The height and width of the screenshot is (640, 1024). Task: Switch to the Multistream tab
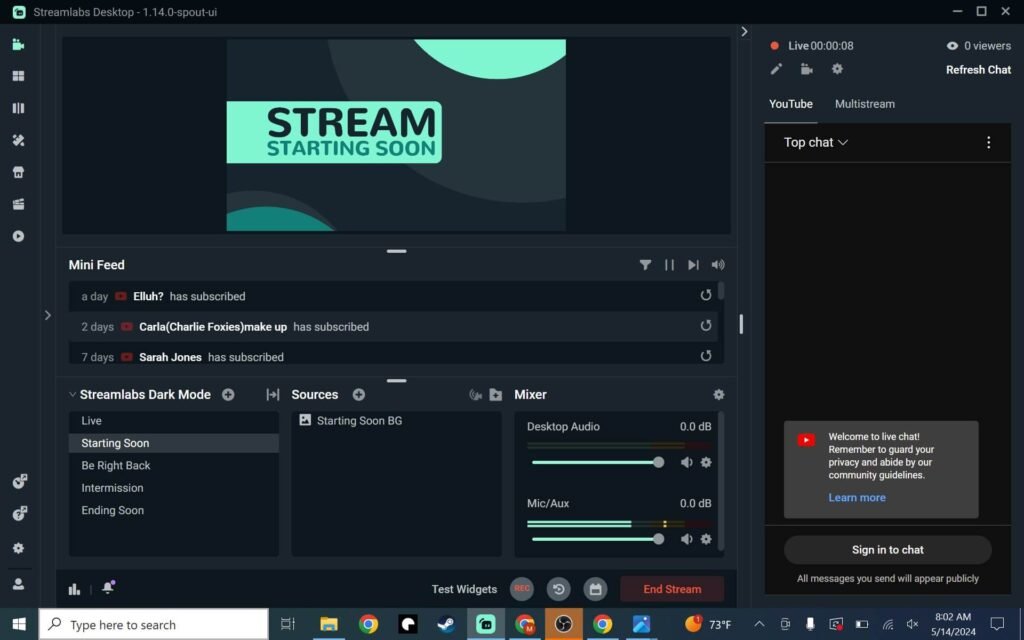click(x=865, y=104)
